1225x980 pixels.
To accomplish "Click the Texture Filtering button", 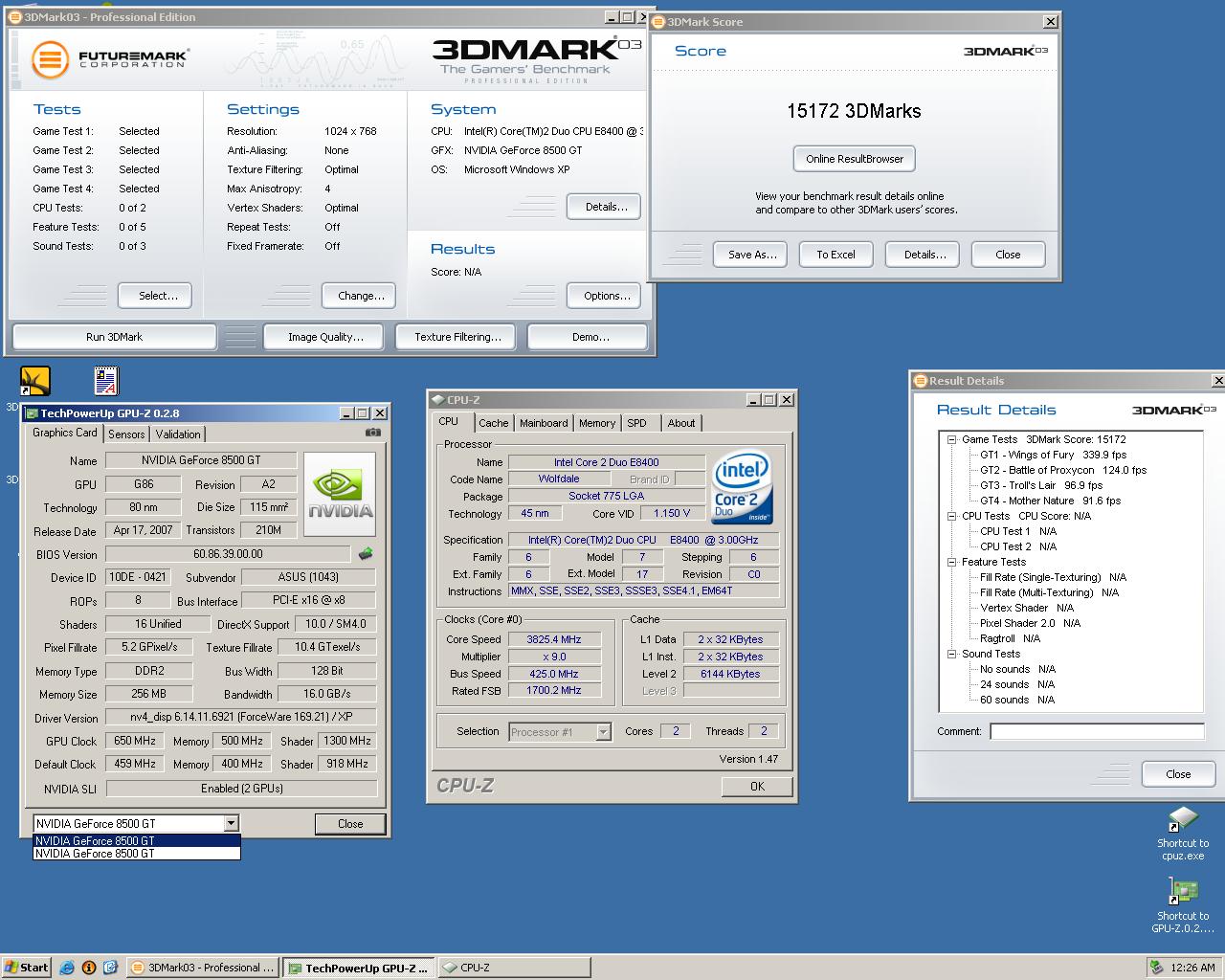I will click(457, 337).
